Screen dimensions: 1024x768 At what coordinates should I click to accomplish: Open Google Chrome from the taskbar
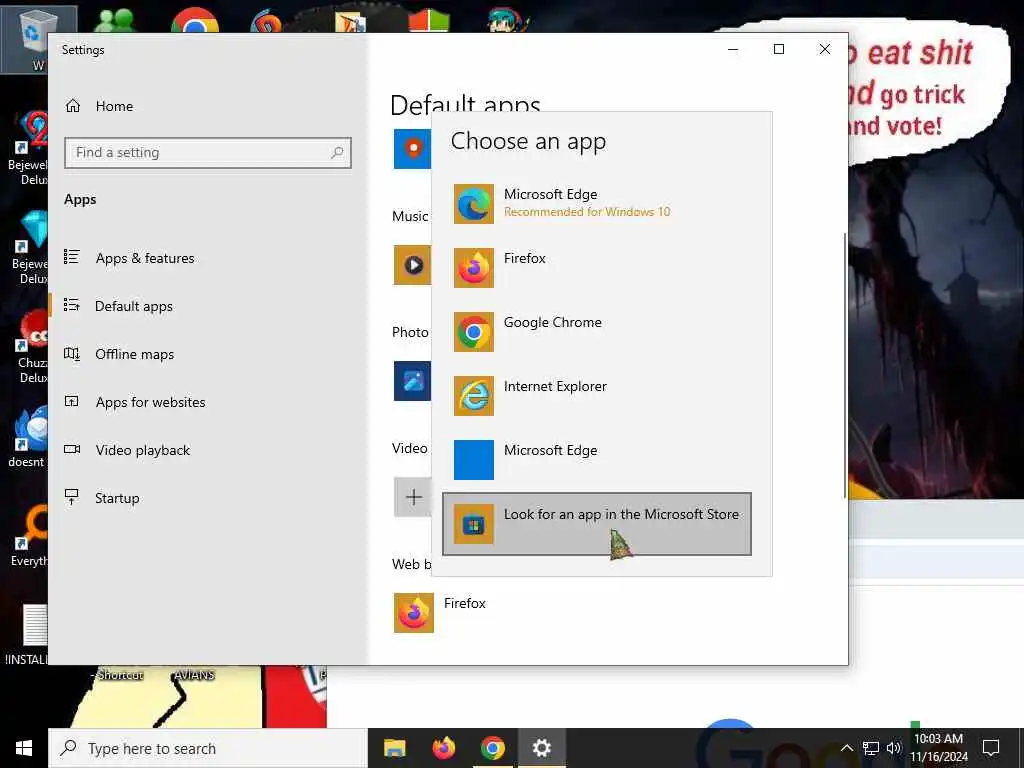pos(493,748)
